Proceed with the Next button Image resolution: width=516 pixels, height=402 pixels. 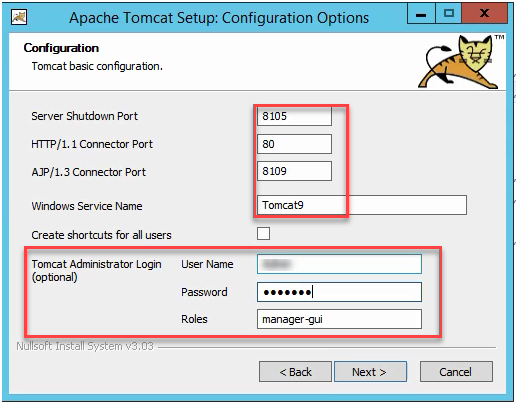coord(370,372)
